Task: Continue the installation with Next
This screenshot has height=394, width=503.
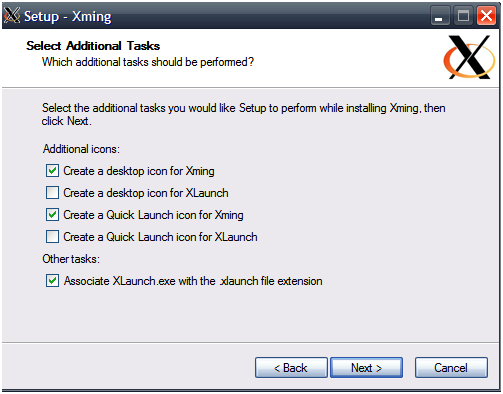Action: [x=366, y=368]
